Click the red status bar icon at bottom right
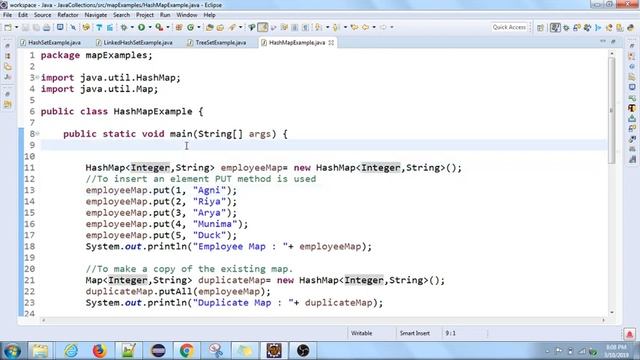Viewport: 640px width, 360px height. (x=629, y=334)
